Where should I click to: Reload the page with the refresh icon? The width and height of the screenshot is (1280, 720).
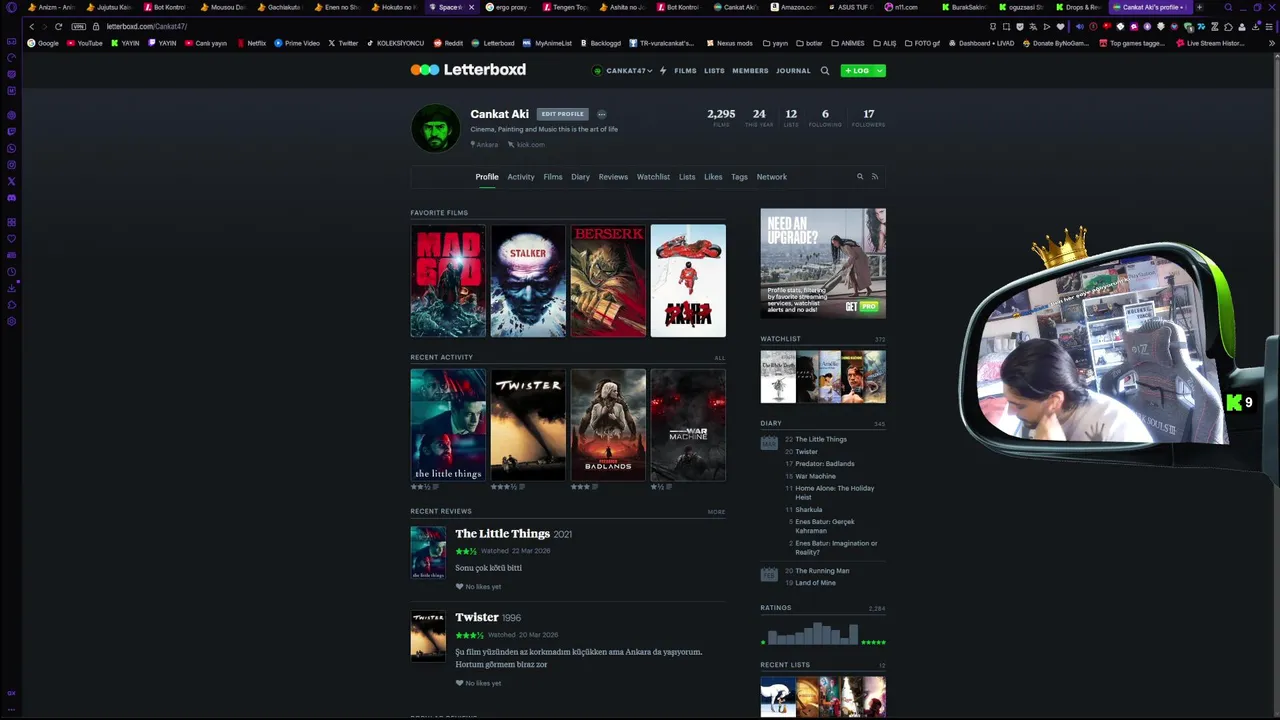point(58,26)
